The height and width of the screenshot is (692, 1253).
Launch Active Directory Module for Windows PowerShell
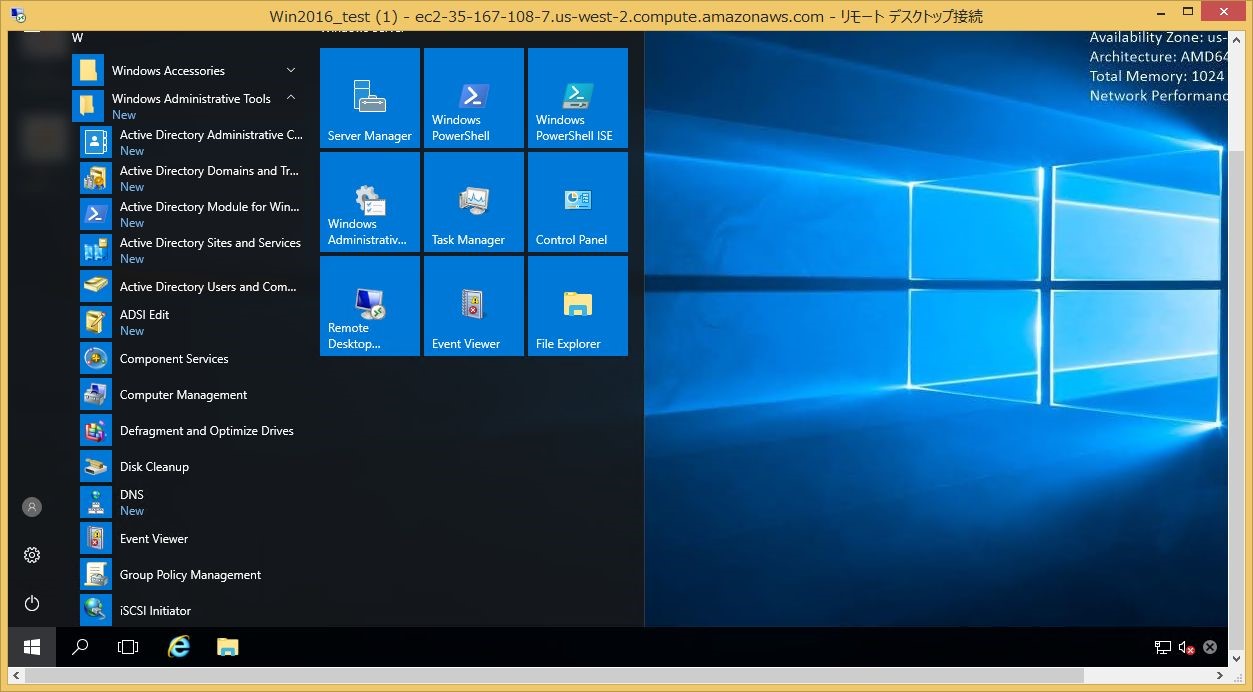pyautogui.click(x=192, y=214)
